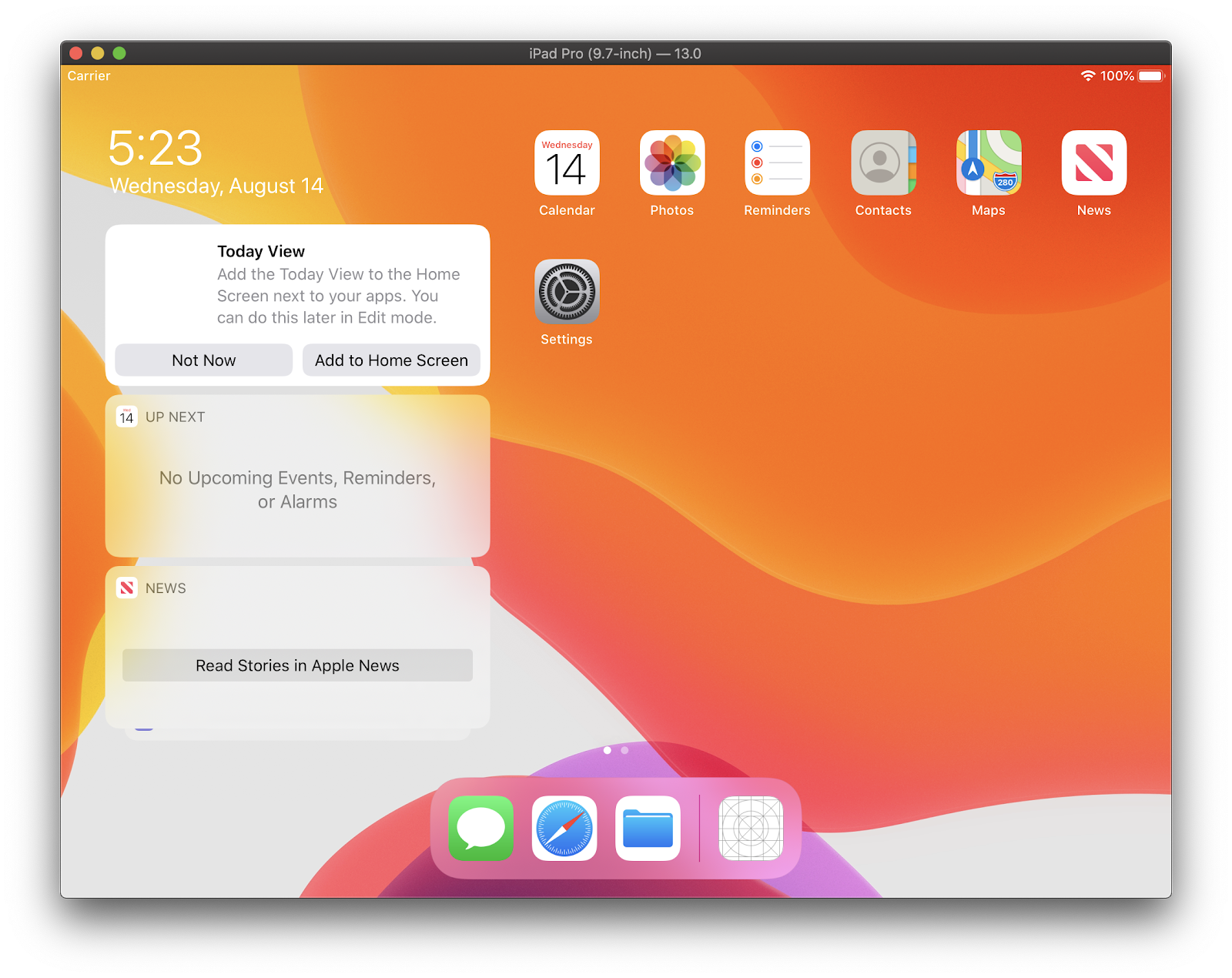1232x978 pixels.
Task: Go to the second home screen page dot
Action: pyautogui.click(x=624, y=750)
